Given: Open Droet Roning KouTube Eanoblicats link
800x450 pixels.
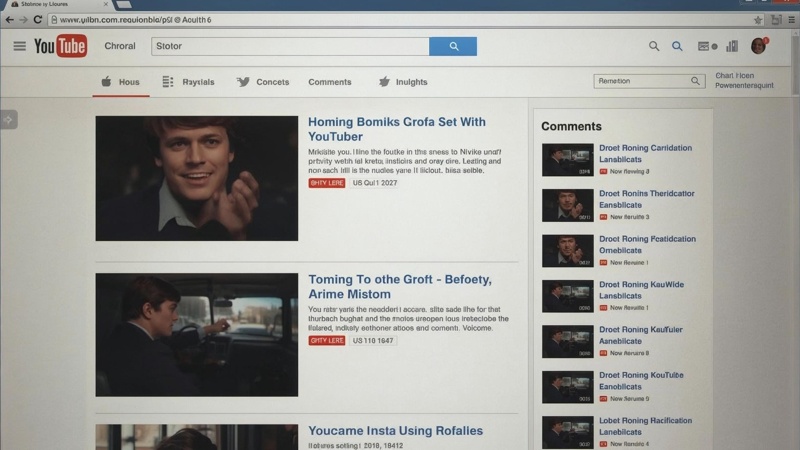Looking at the screenshot, I should point(641,381).
